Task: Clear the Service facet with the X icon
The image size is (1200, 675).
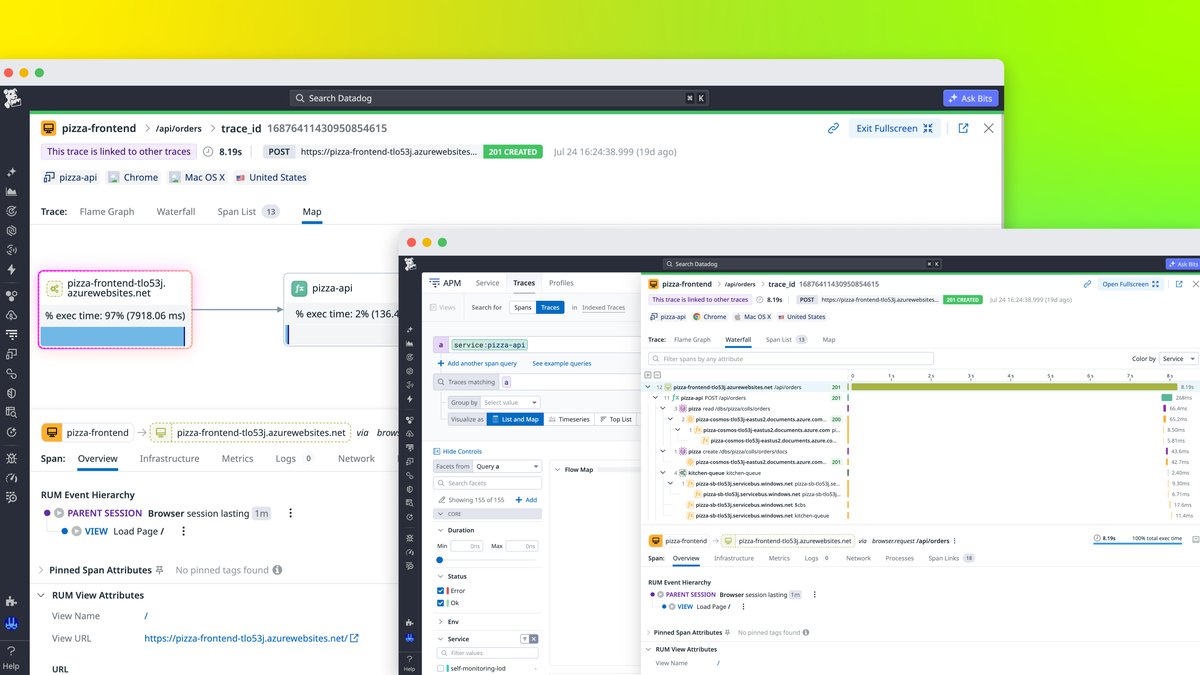Action: coord(533,639)
